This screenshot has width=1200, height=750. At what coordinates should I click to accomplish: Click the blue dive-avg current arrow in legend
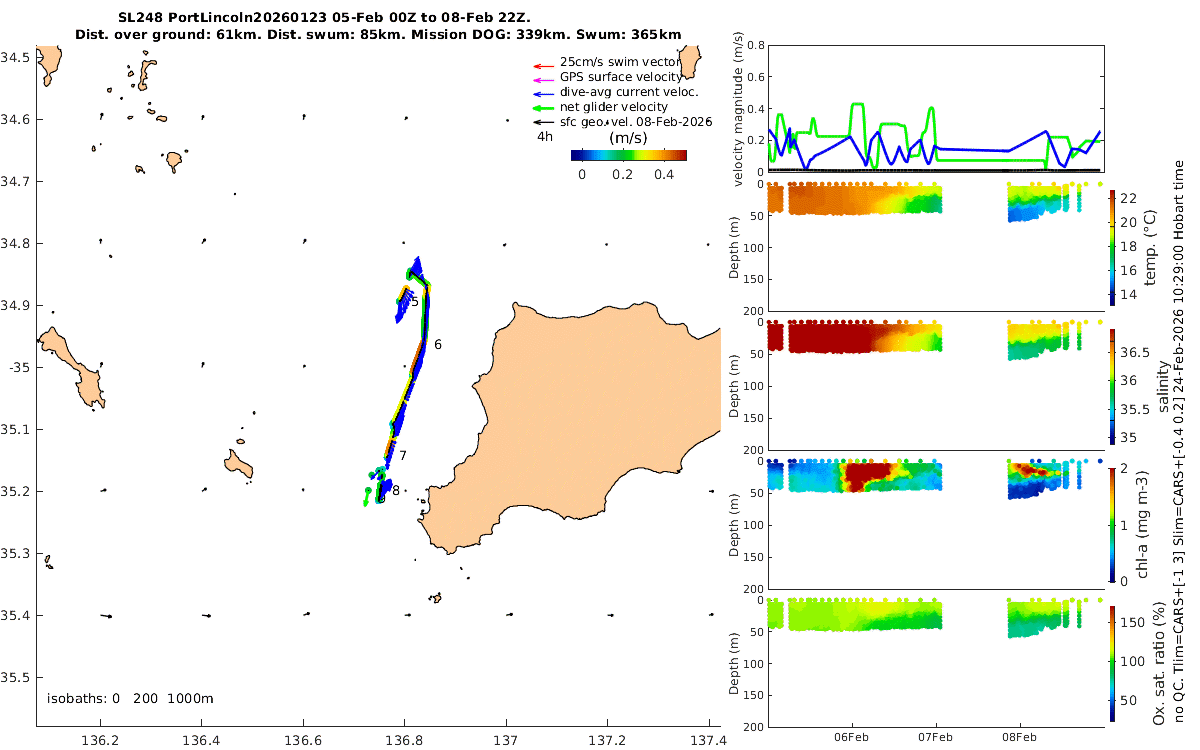click(542, 92)
